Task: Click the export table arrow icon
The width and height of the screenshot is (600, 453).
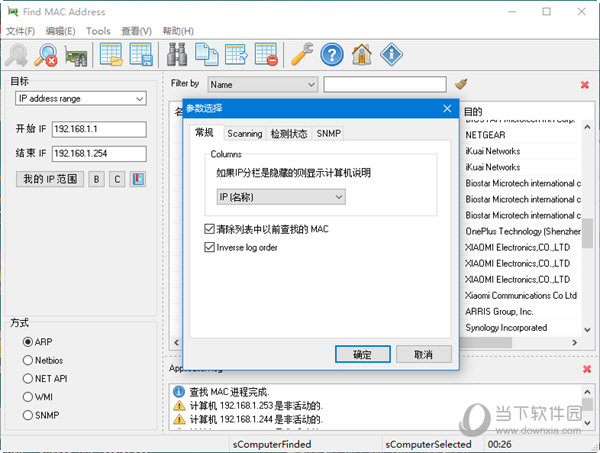Action: (236, 55)
